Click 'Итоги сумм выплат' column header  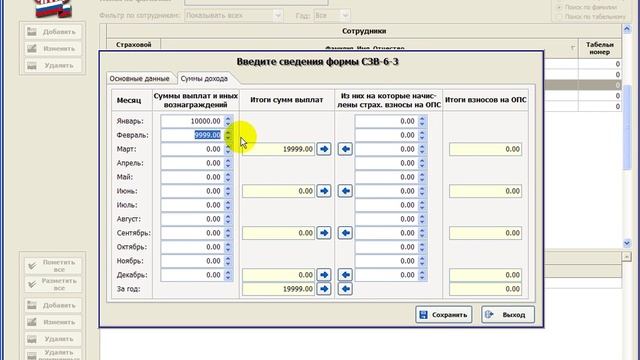pyautogui.click(x=287, y=100)
